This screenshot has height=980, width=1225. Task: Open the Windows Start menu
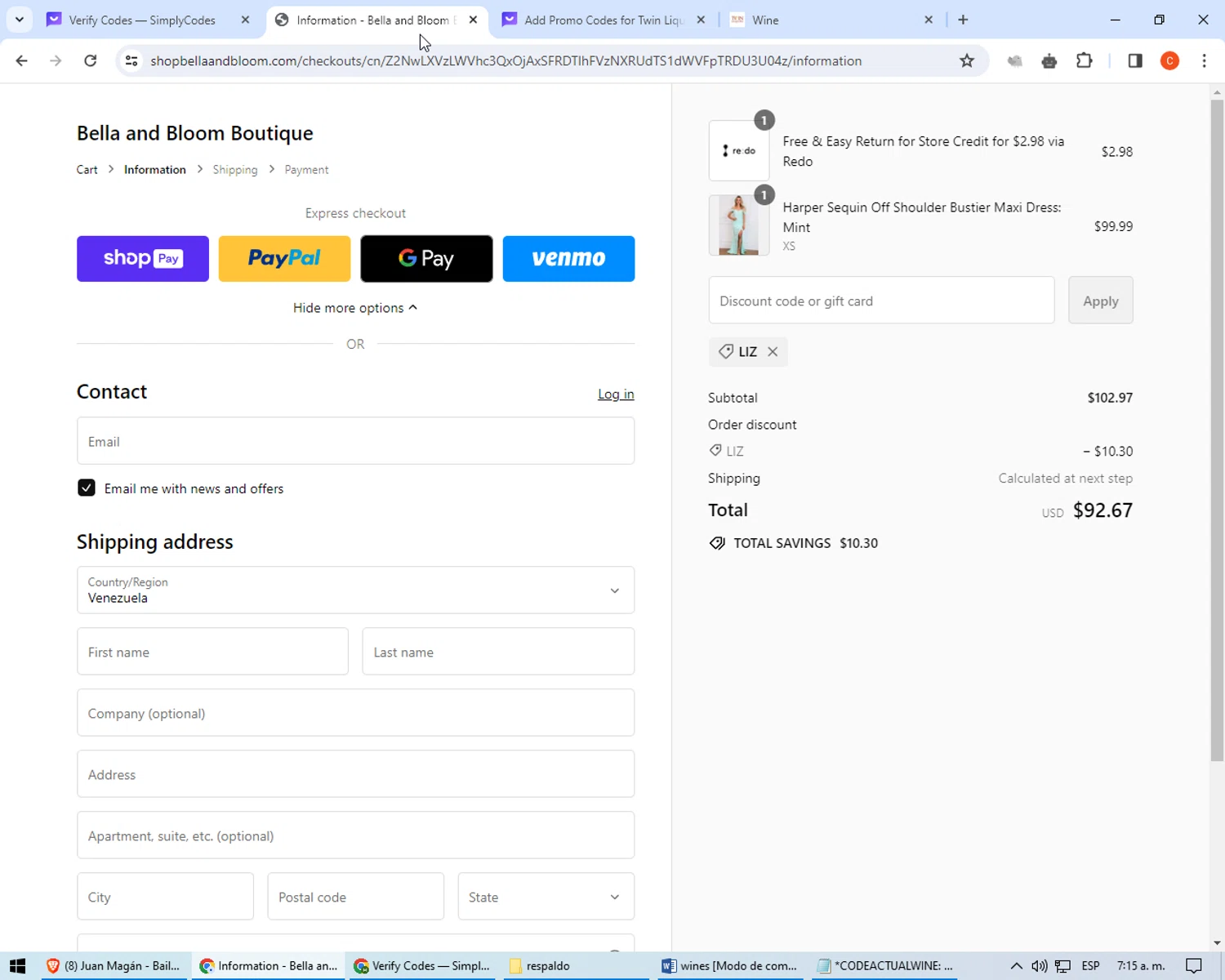pyautogui.click(x=17, y=965)
